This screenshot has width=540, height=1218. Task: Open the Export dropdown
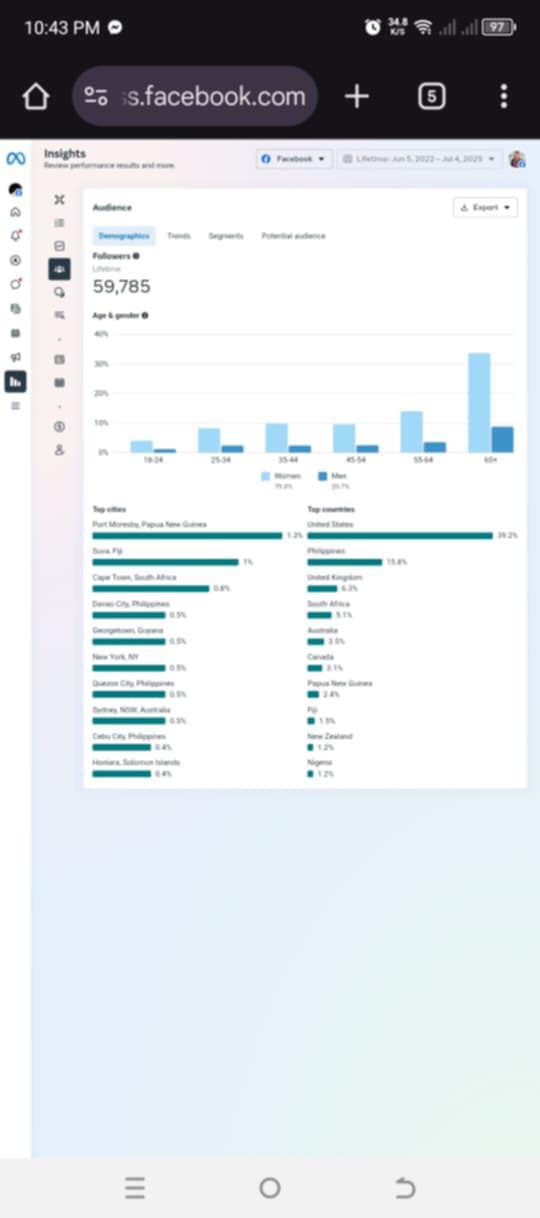pyautogui.click(x=485, y=207)
